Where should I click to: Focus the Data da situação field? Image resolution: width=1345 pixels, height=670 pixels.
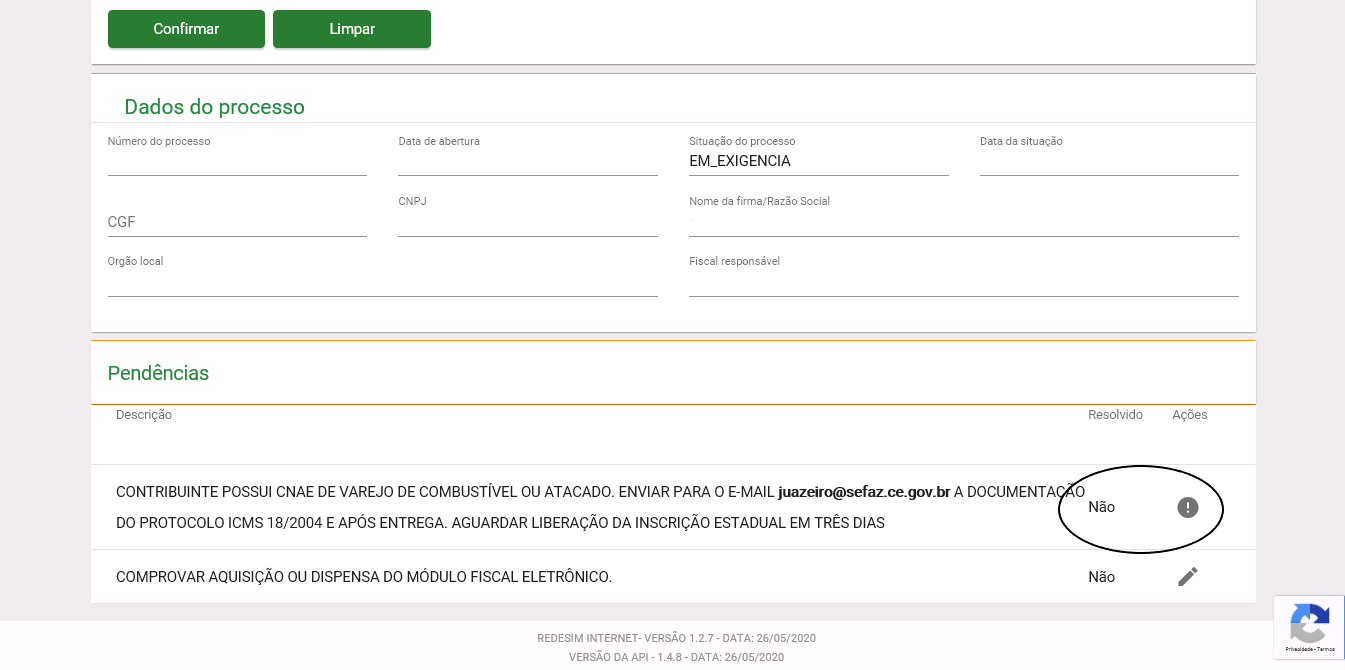coord(1109,162)
